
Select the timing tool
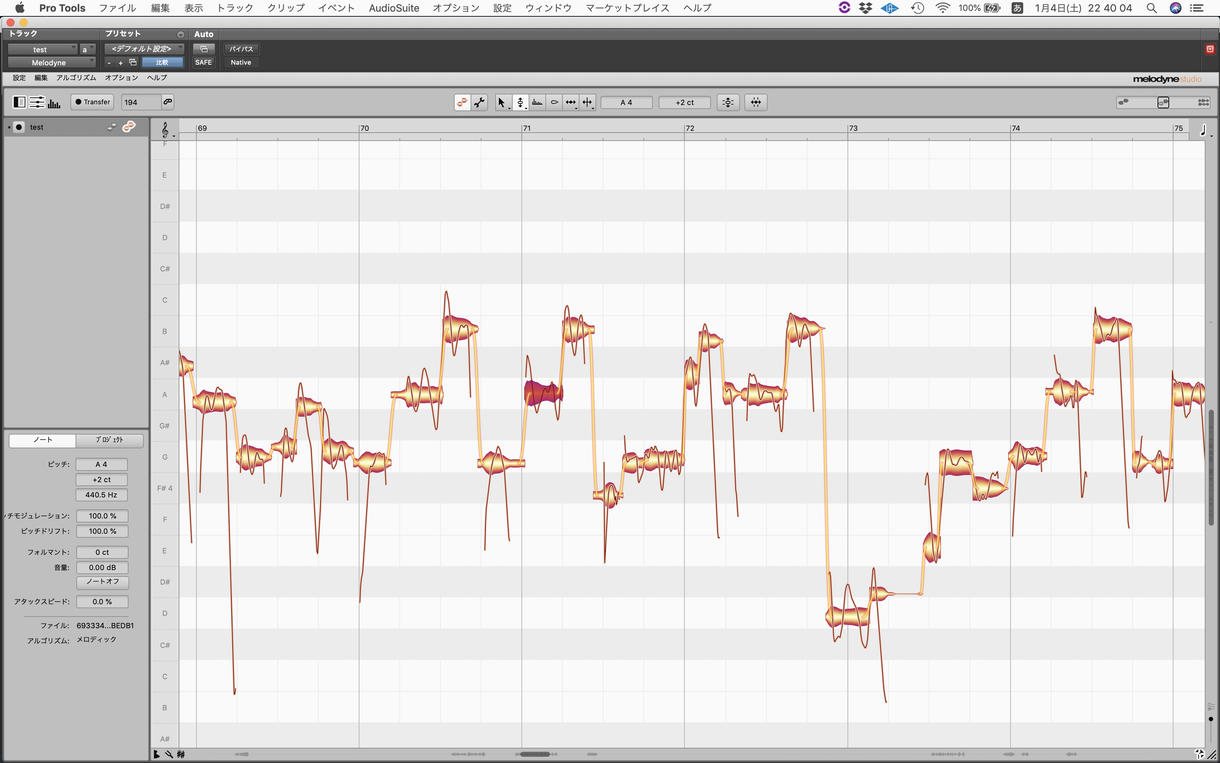tap(570, 102)
